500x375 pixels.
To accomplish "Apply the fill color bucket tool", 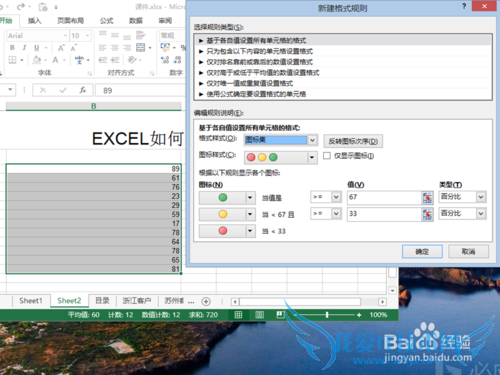I will tap(36, 60).
